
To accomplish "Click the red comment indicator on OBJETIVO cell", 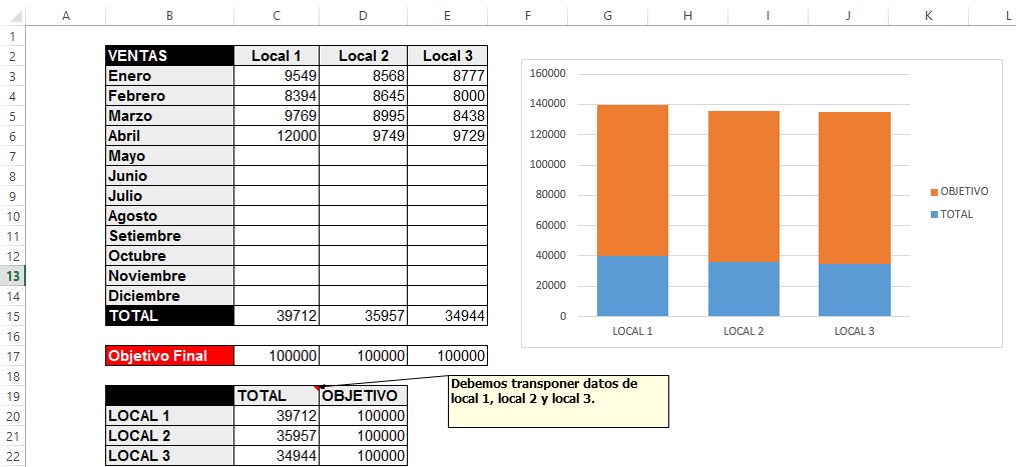I will coord(319,388).
